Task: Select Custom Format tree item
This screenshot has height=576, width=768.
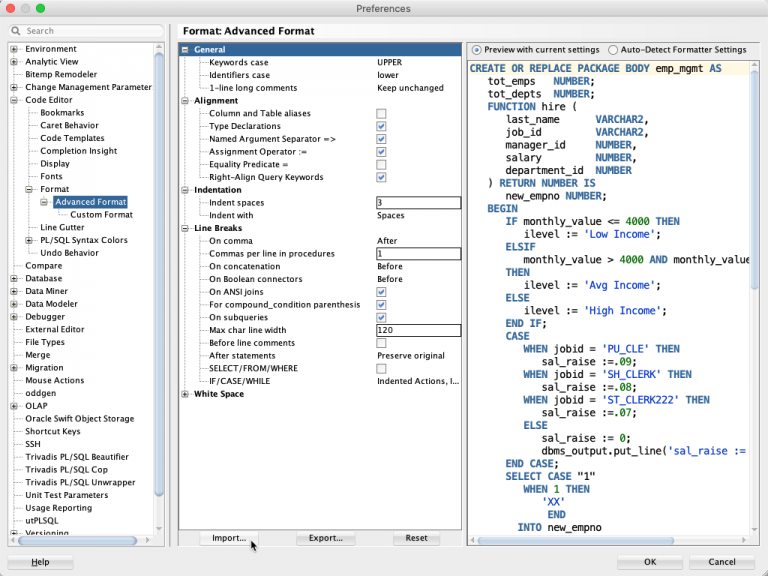Action: [101, 215]
